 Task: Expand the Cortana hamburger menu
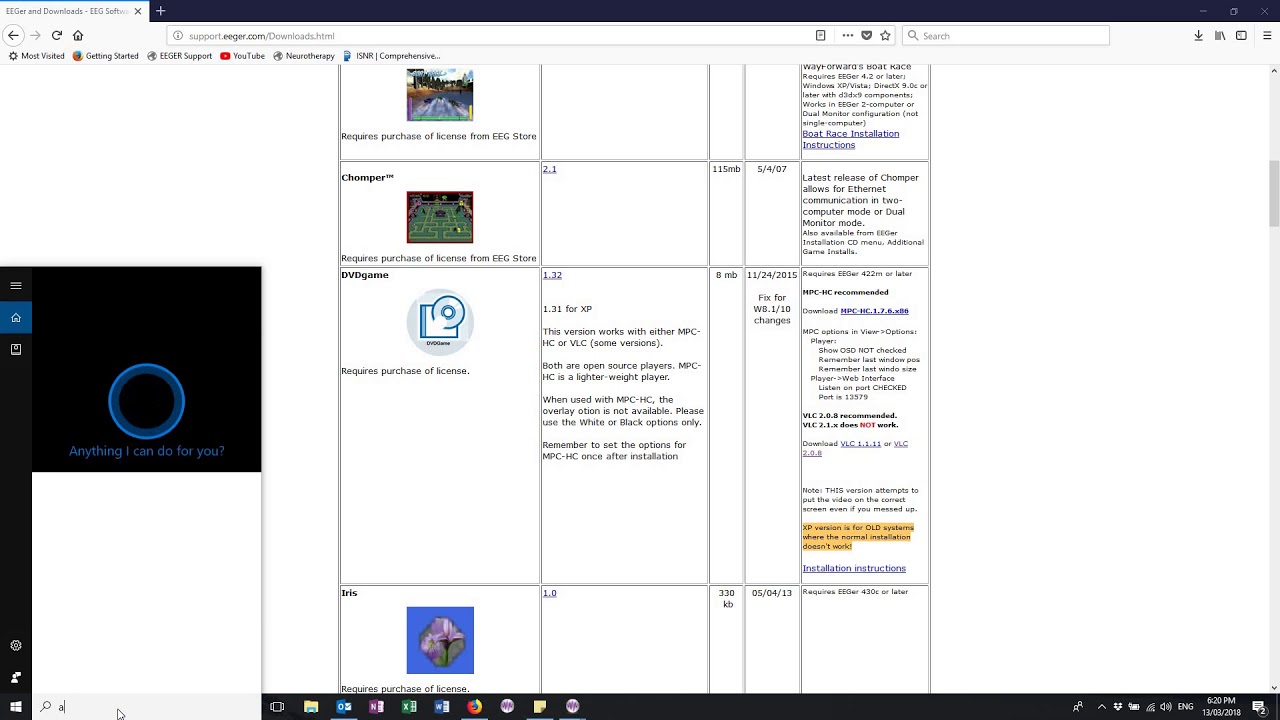[x=16, y=286]
